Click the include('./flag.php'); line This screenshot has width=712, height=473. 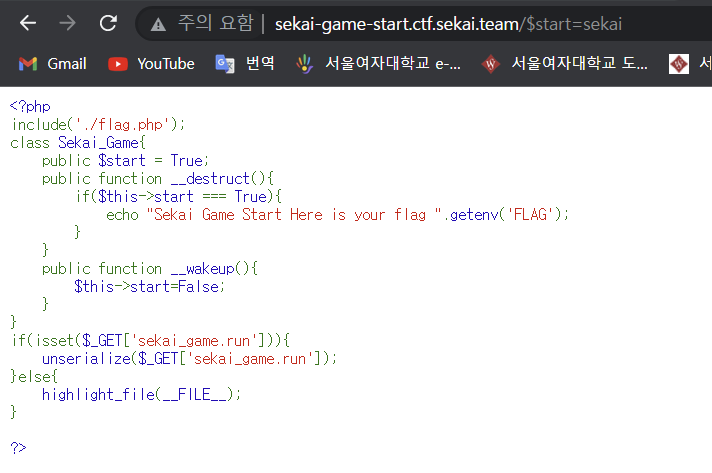(98, 124)
